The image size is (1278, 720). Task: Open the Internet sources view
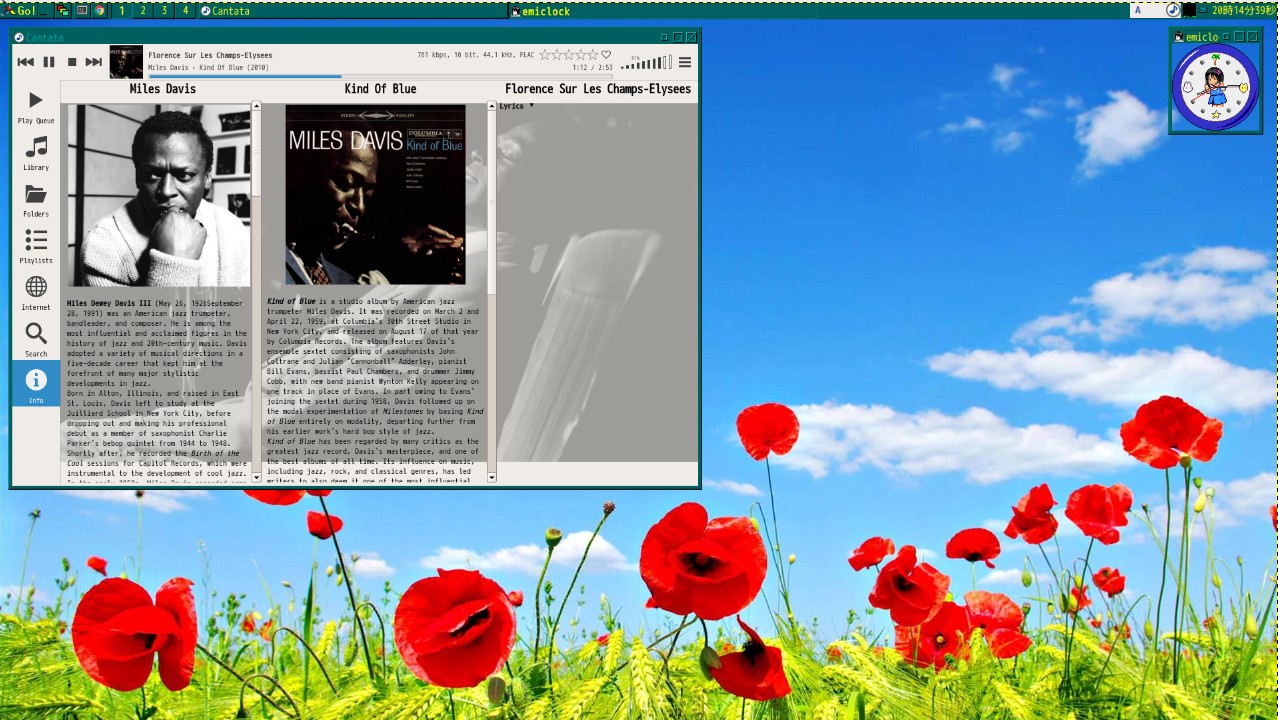pyautogui.click(x=36, y=293)
